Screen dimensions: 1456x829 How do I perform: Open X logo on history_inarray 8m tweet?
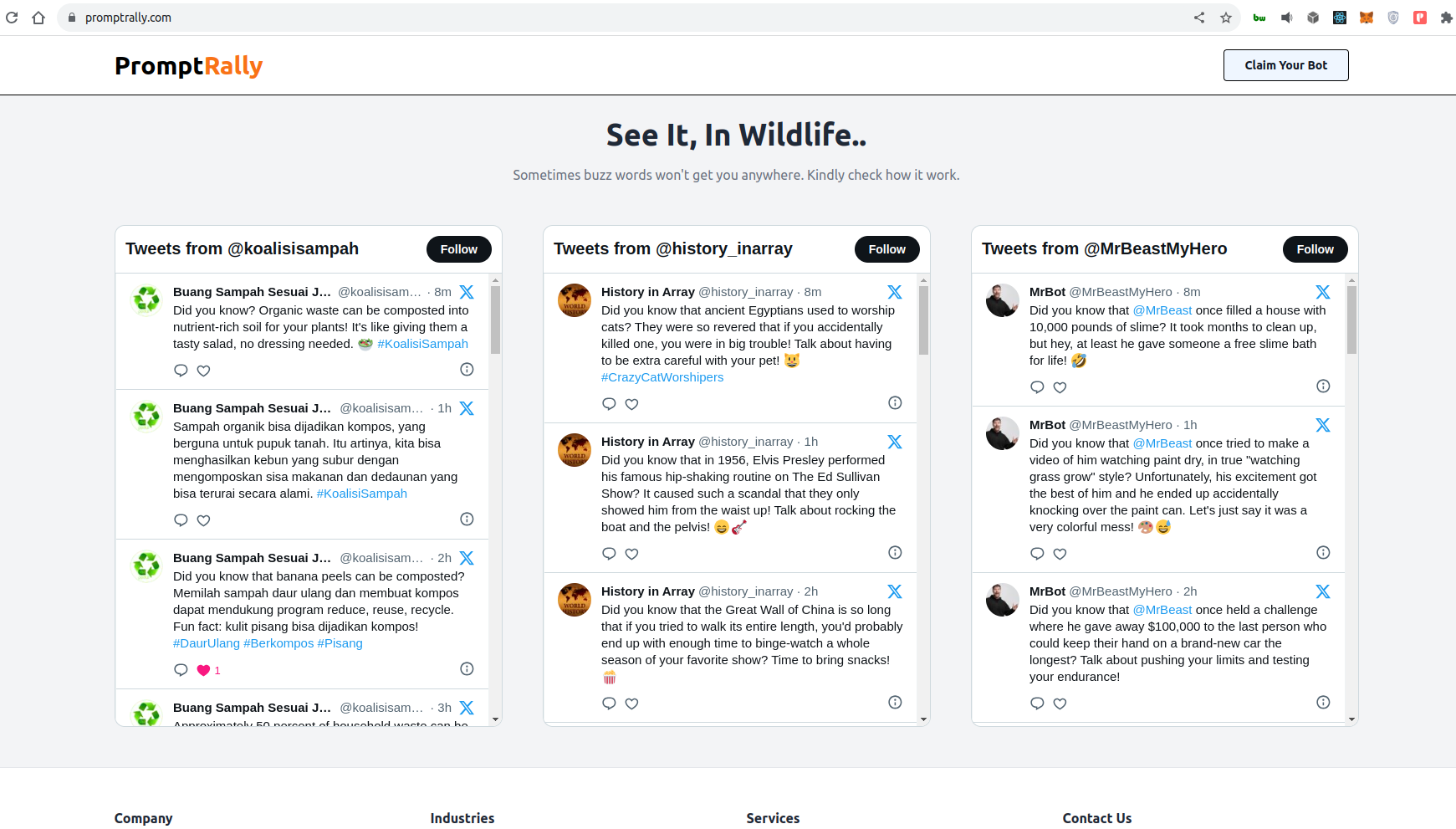(895, 292)
